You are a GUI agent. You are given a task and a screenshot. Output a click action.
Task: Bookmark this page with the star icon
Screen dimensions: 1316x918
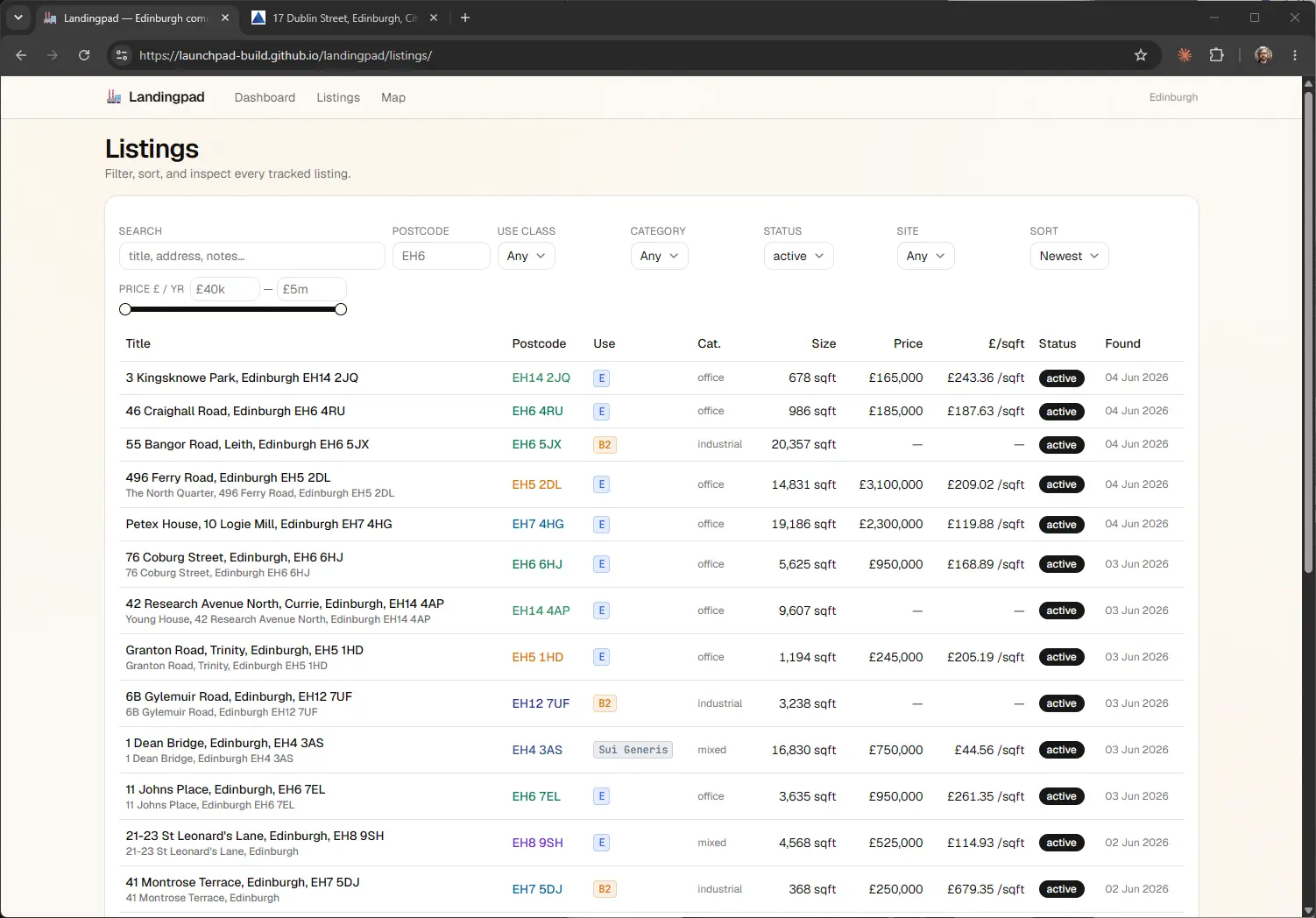(1141, 55)
